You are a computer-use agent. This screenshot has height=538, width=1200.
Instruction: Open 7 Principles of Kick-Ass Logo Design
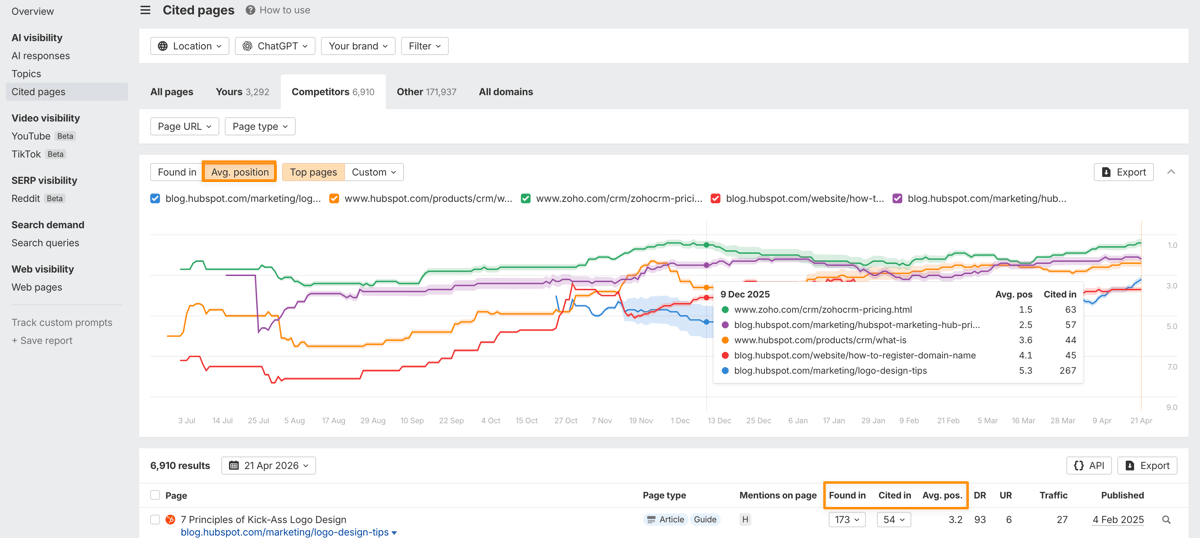pyautogui.click(x=263, y=520)
